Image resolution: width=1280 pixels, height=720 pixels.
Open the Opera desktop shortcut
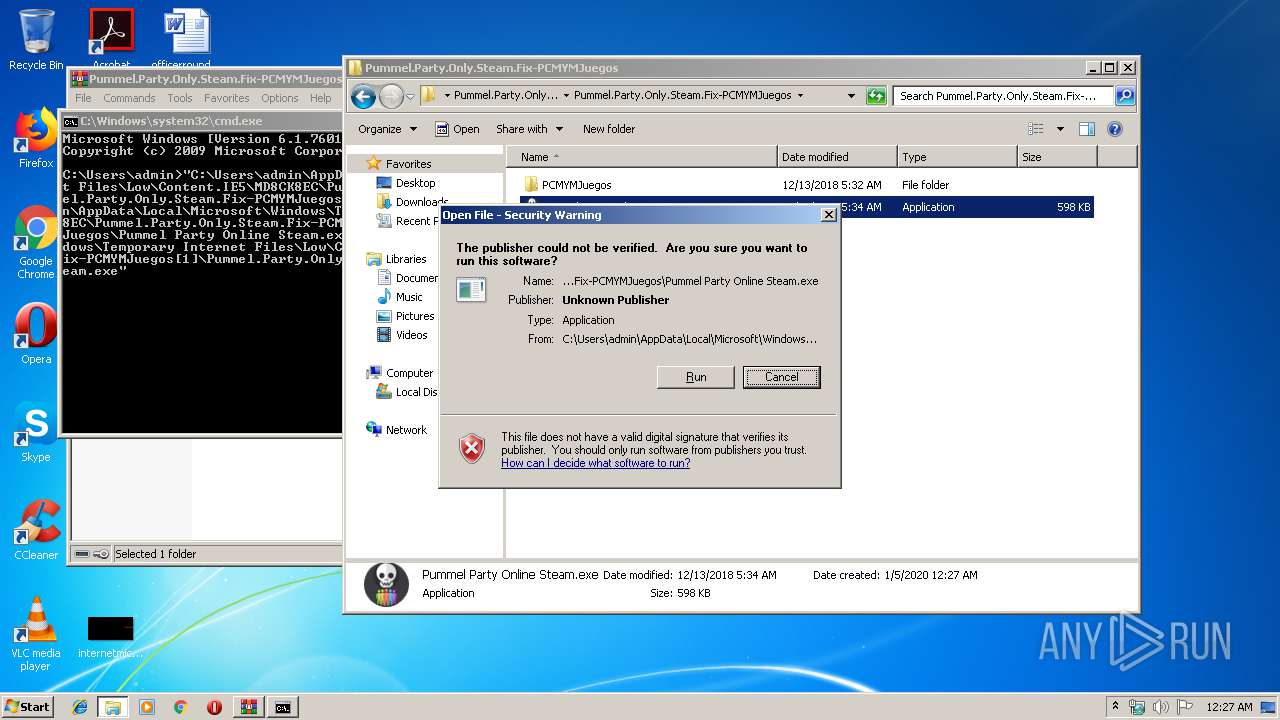pos(36,334)
